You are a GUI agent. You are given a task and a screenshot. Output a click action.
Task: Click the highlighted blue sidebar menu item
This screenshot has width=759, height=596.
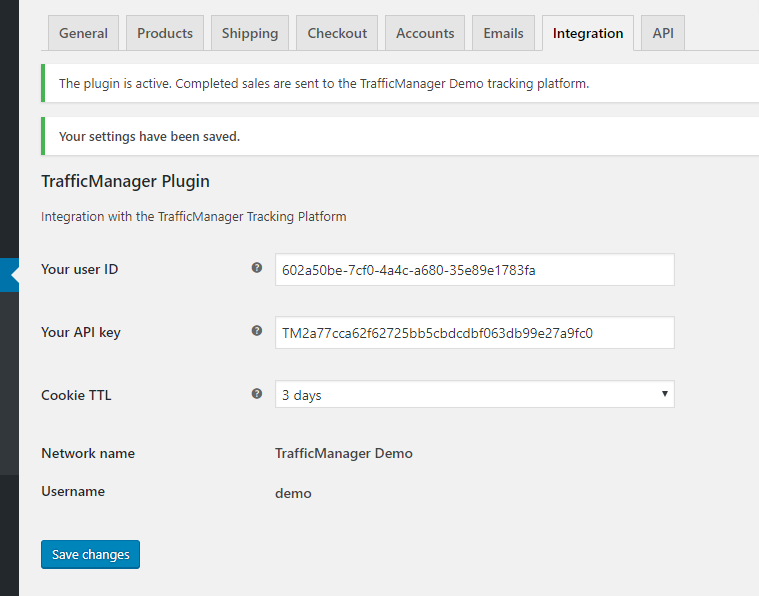tap(9, 275)
